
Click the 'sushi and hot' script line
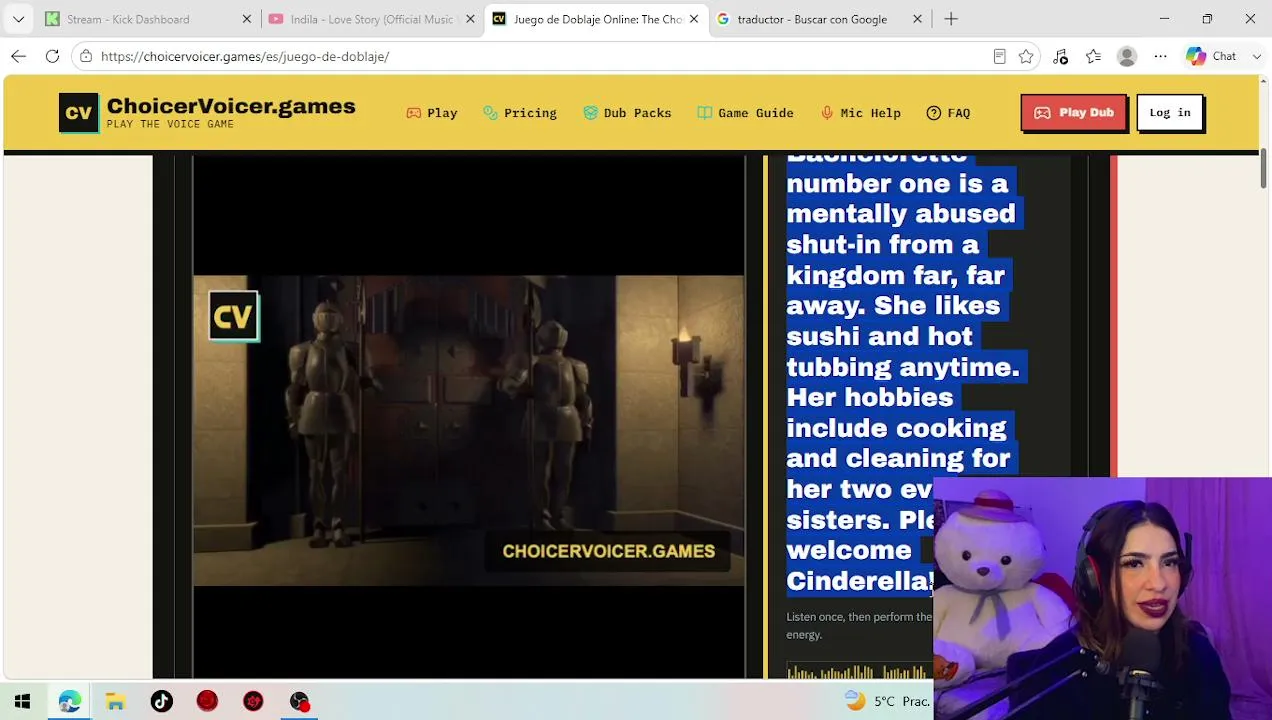tap(879, 336)
